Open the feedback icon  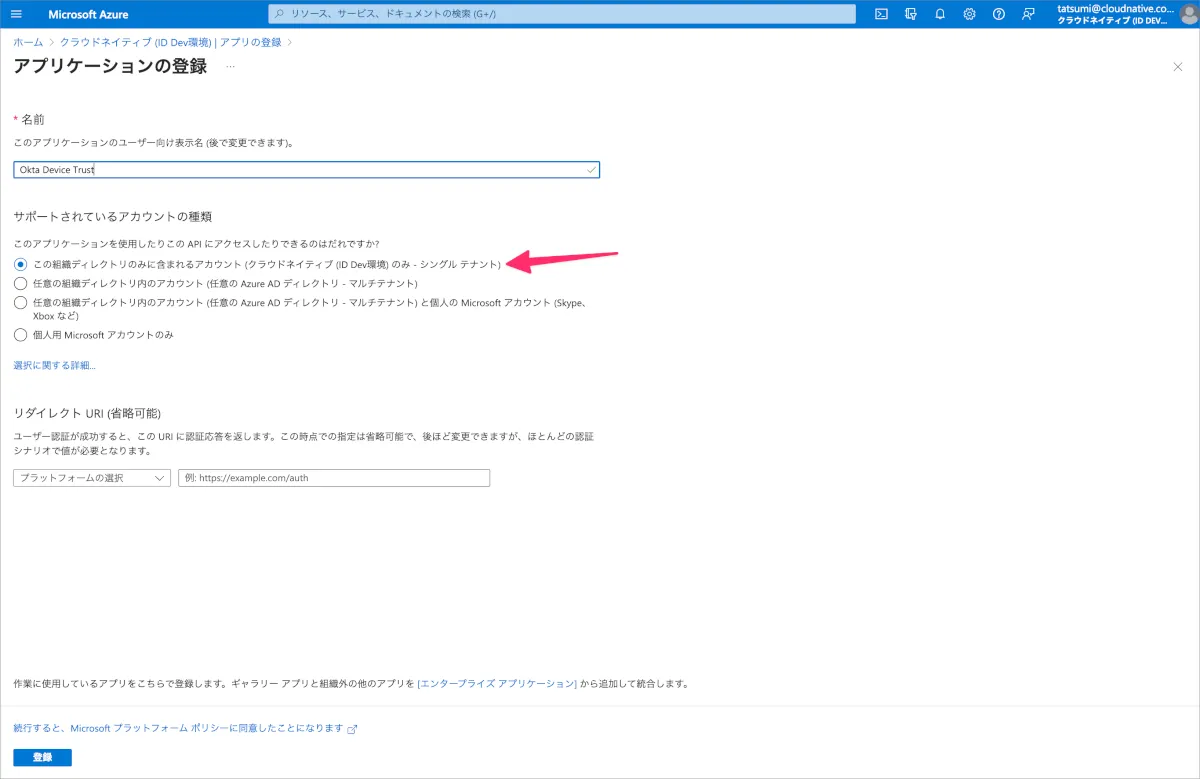(x=1028, y=14)
